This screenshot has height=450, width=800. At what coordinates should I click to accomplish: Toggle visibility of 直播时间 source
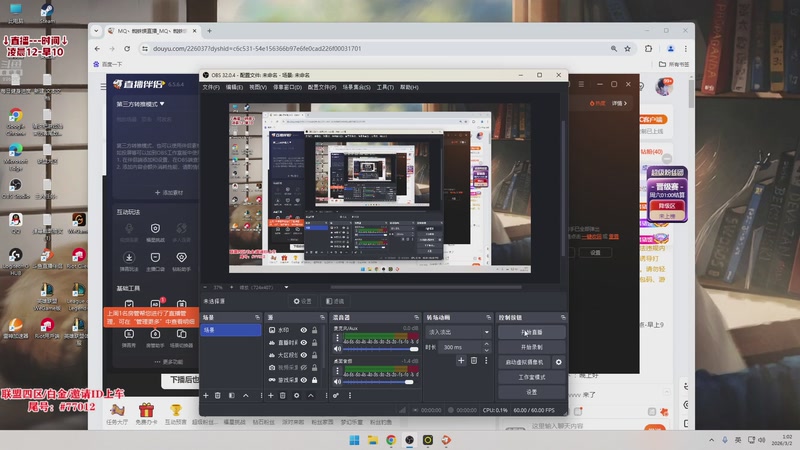pos(304,342)
